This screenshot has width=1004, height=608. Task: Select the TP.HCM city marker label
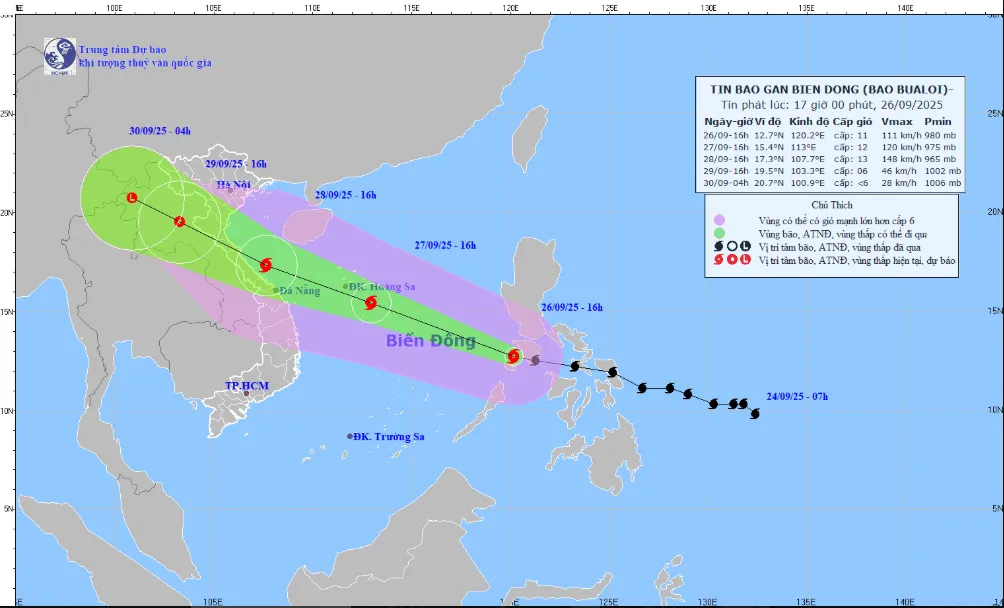pyautogui.click(x=244, y=385)
